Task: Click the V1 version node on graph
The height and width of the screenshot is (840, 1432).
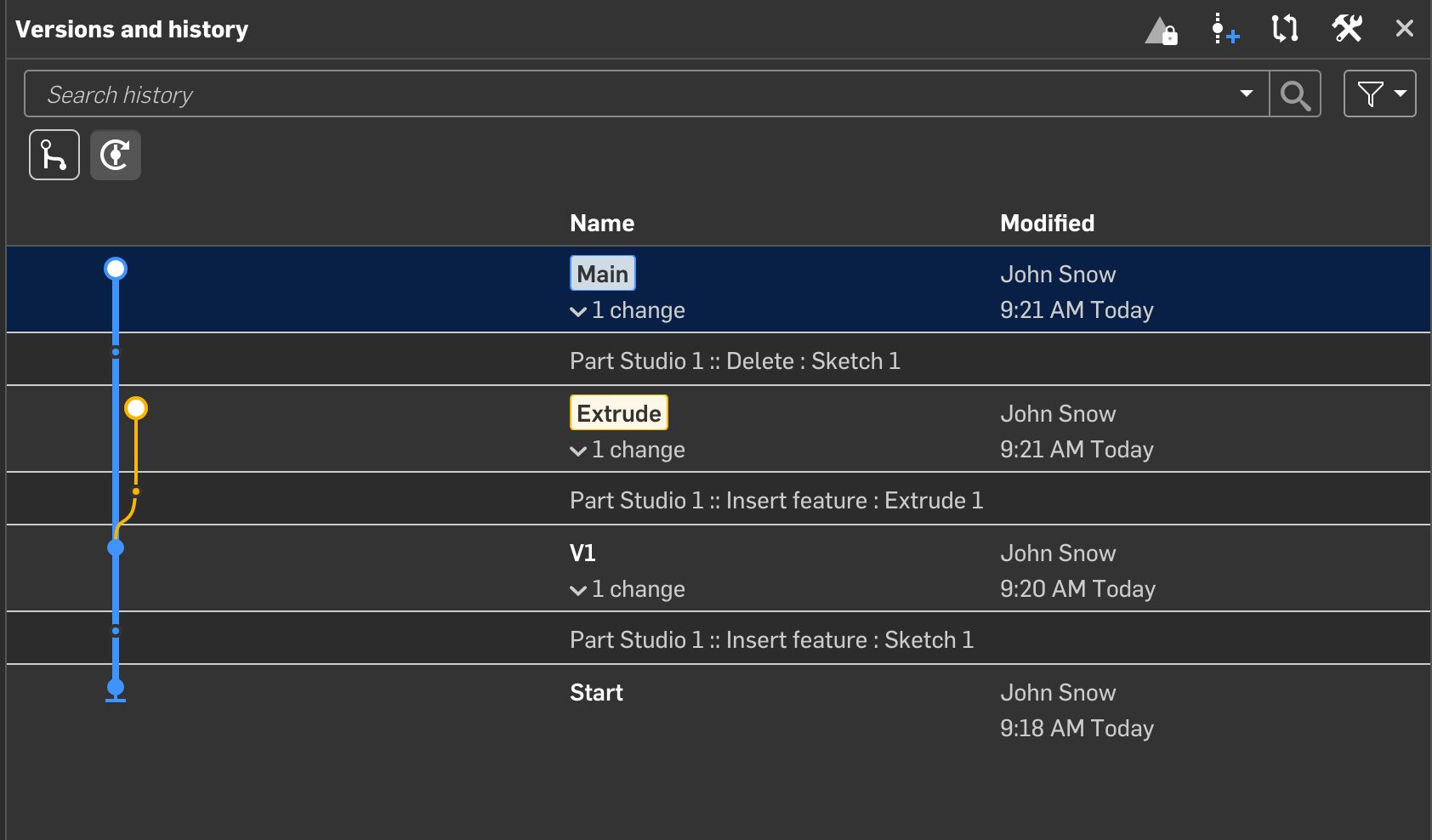Action: tap(116, 548)
